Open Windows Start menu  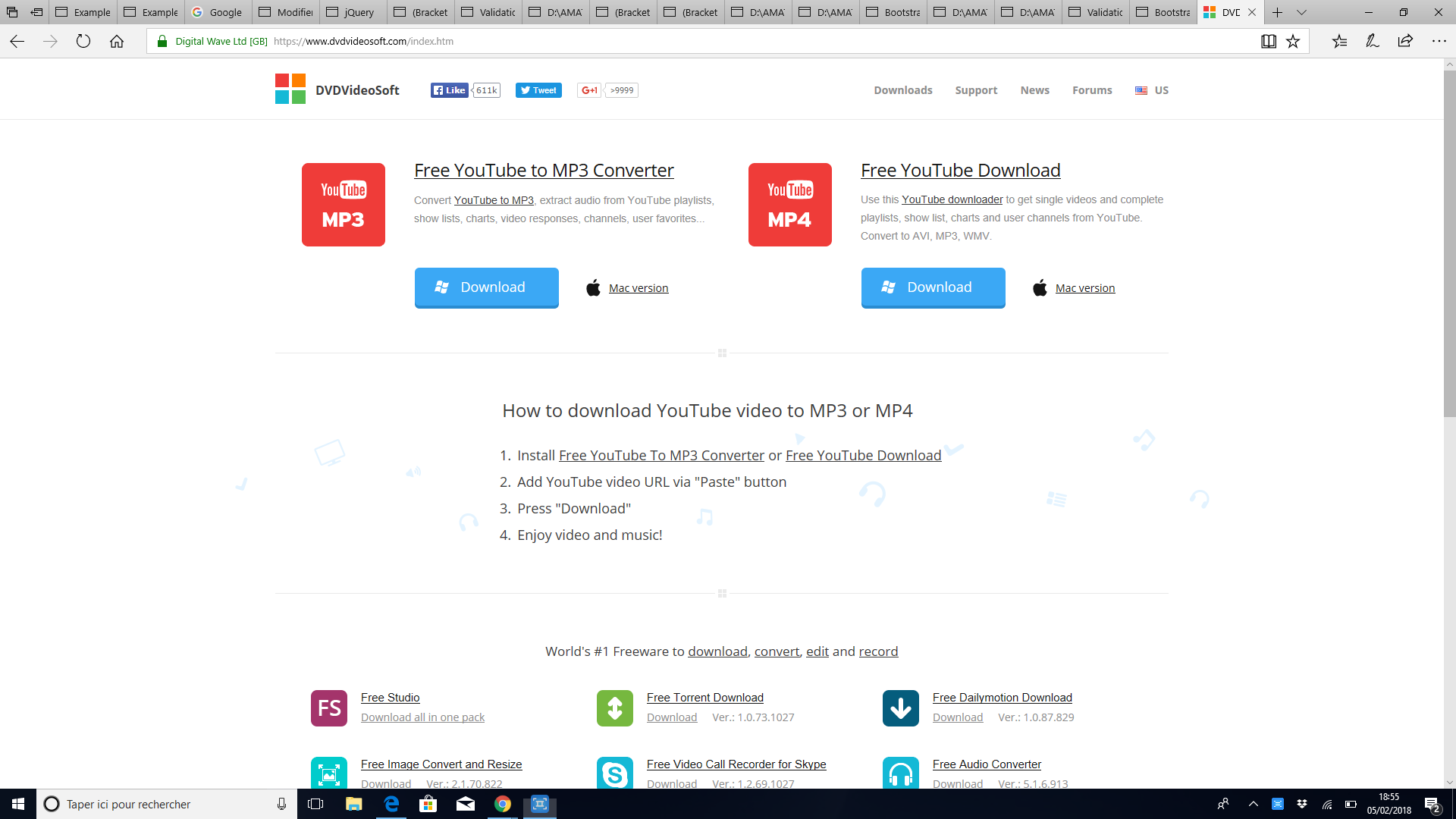point(18,804)
